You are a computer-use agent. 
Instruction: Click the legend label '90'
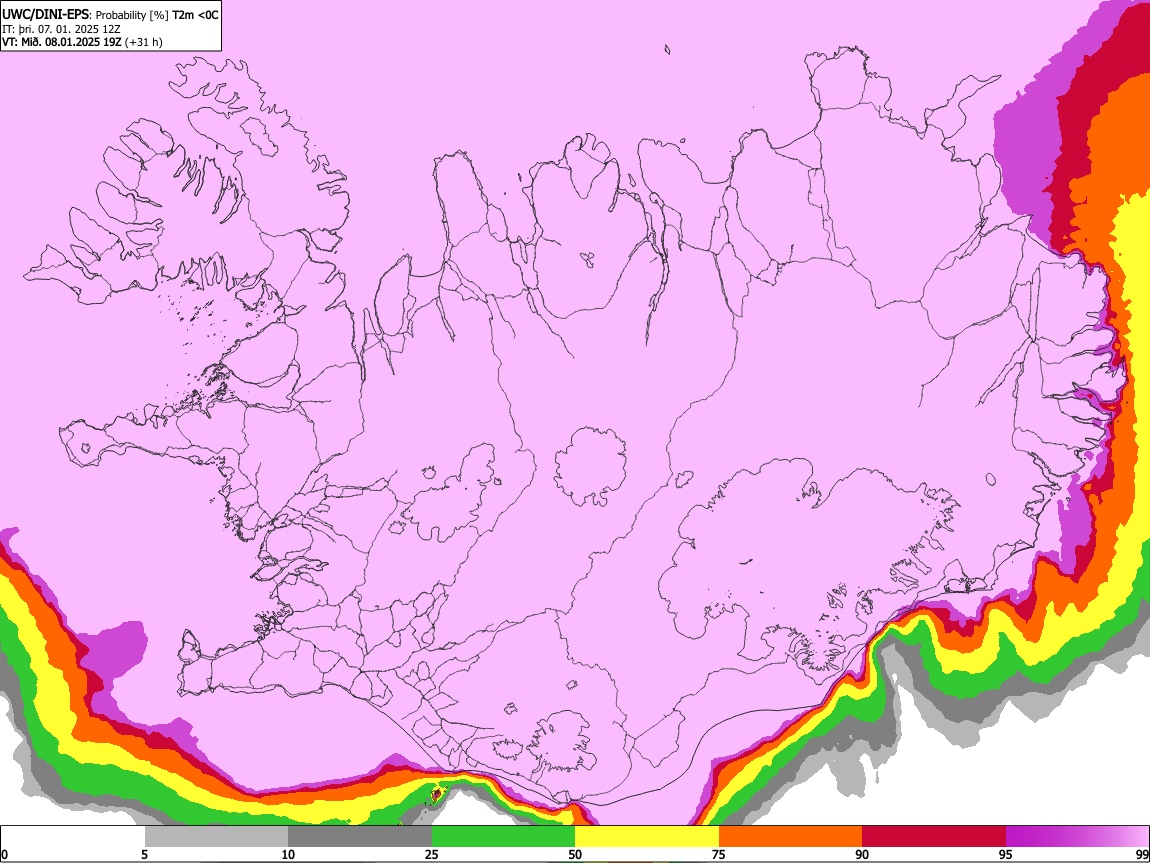point(862,855)
